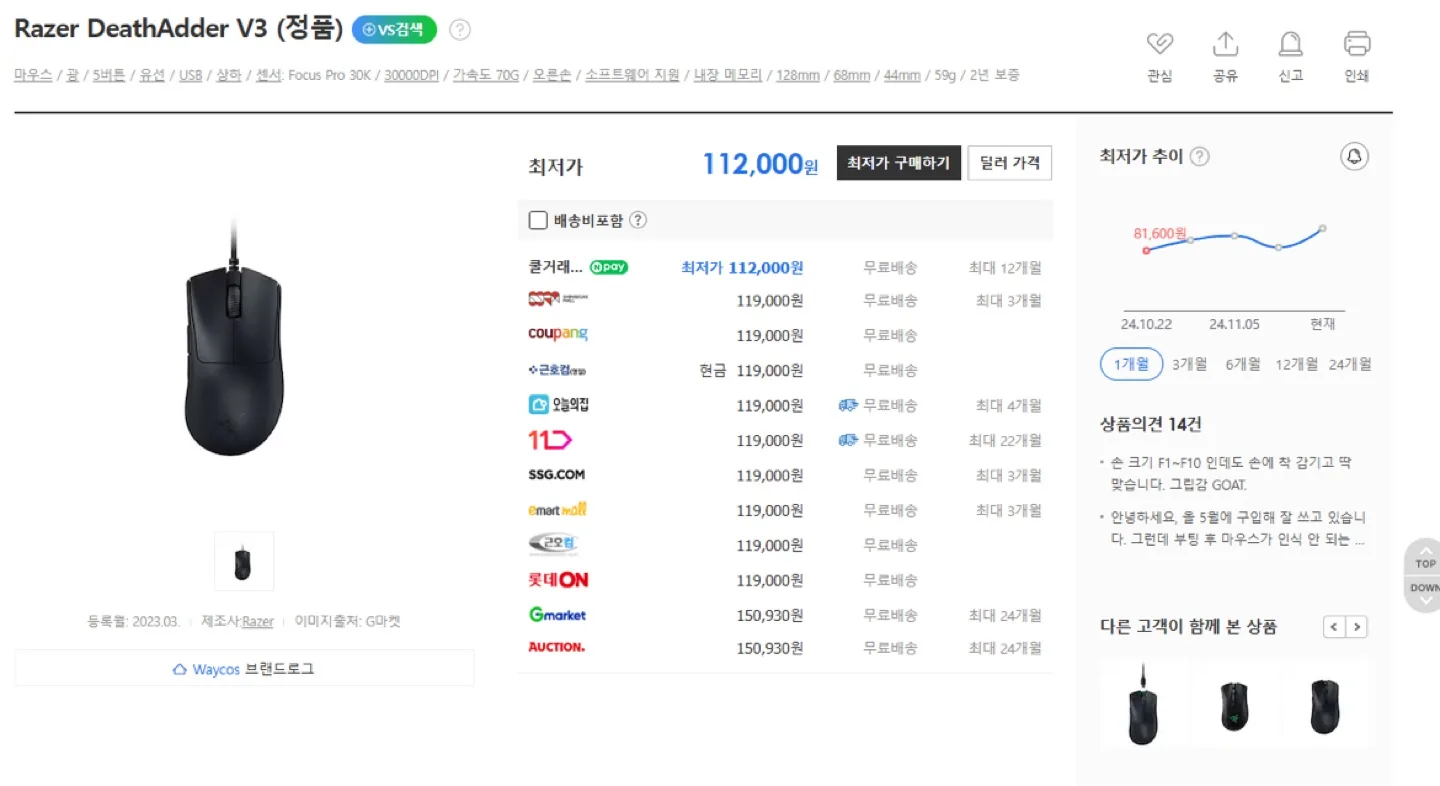Screen dimensions: 1440x786
Task: Select the 1개월 period tab
Action: (1131, 364)
